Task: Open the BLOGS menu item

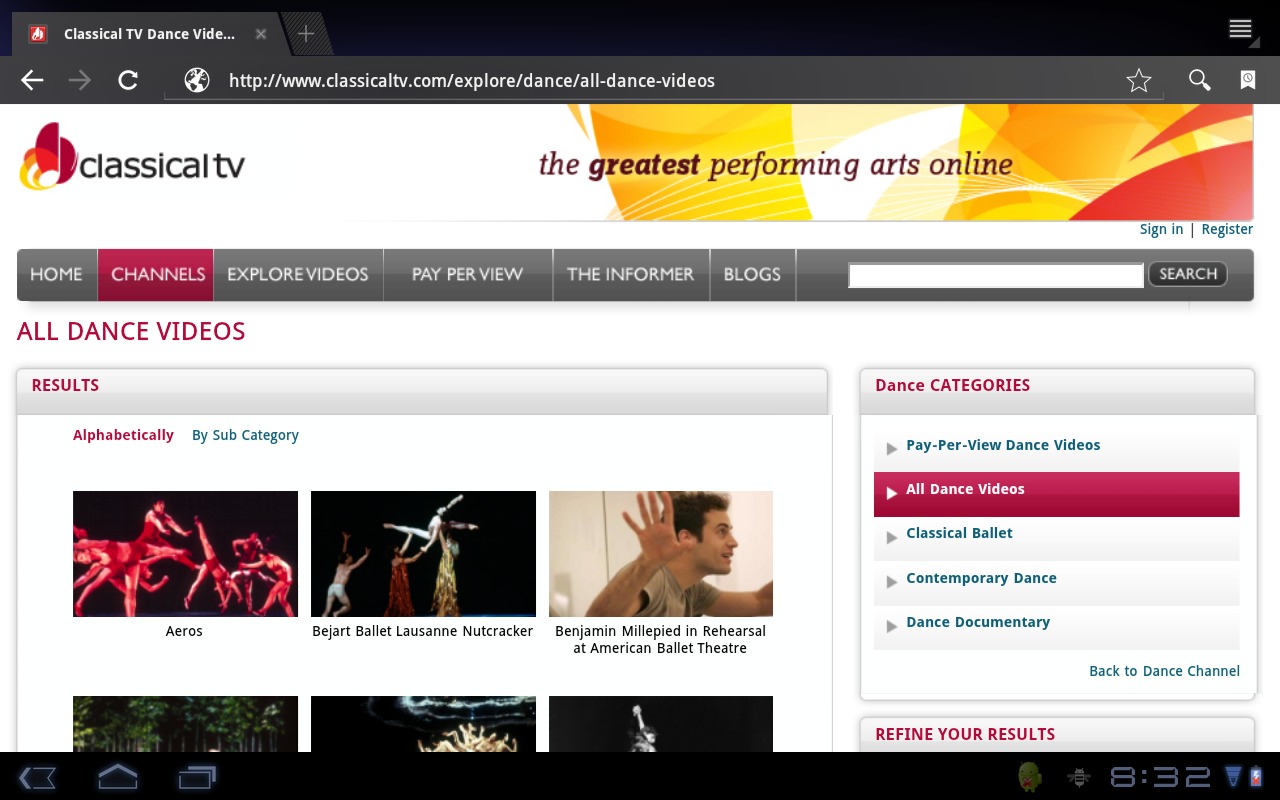Action: [x=752, y=274]
